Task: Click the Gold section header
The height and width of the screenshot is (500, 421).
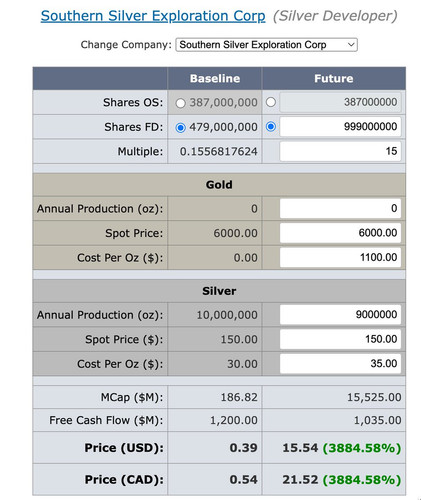Action: pyautogui.click(x=219, y=185)
